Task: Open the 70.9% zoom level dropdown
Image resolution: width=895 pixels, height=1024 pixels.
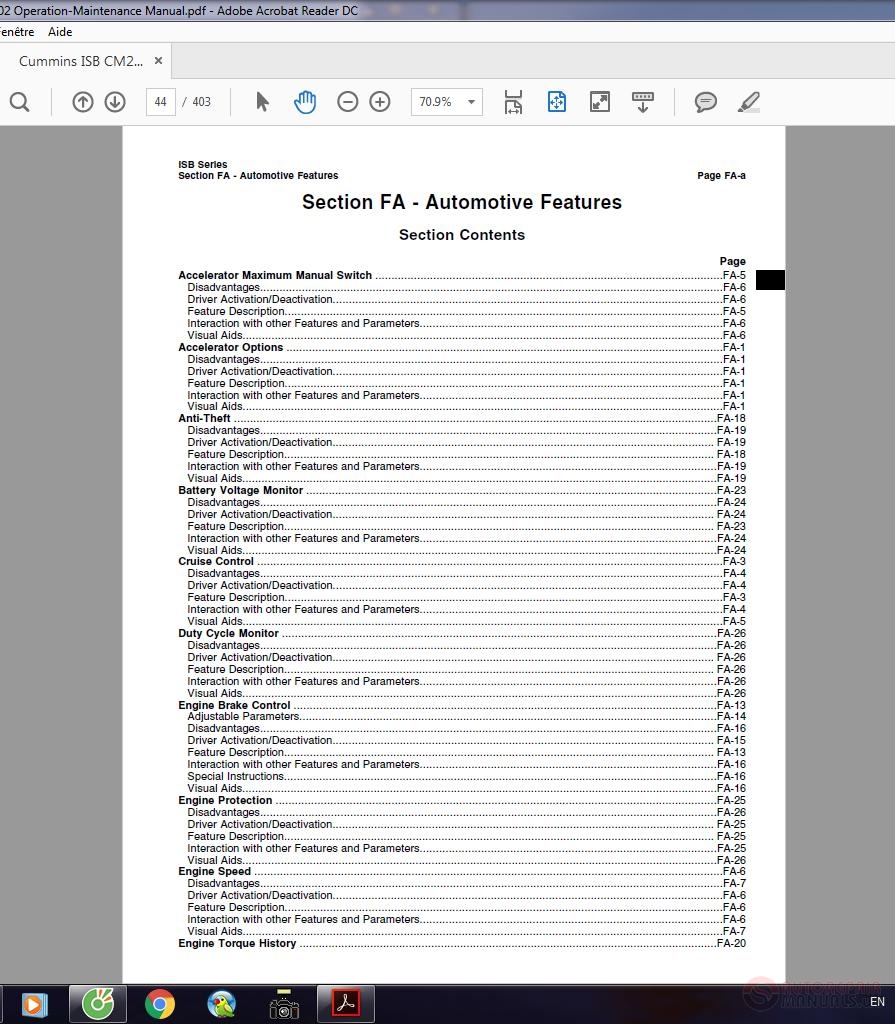Action: (447, 102)
